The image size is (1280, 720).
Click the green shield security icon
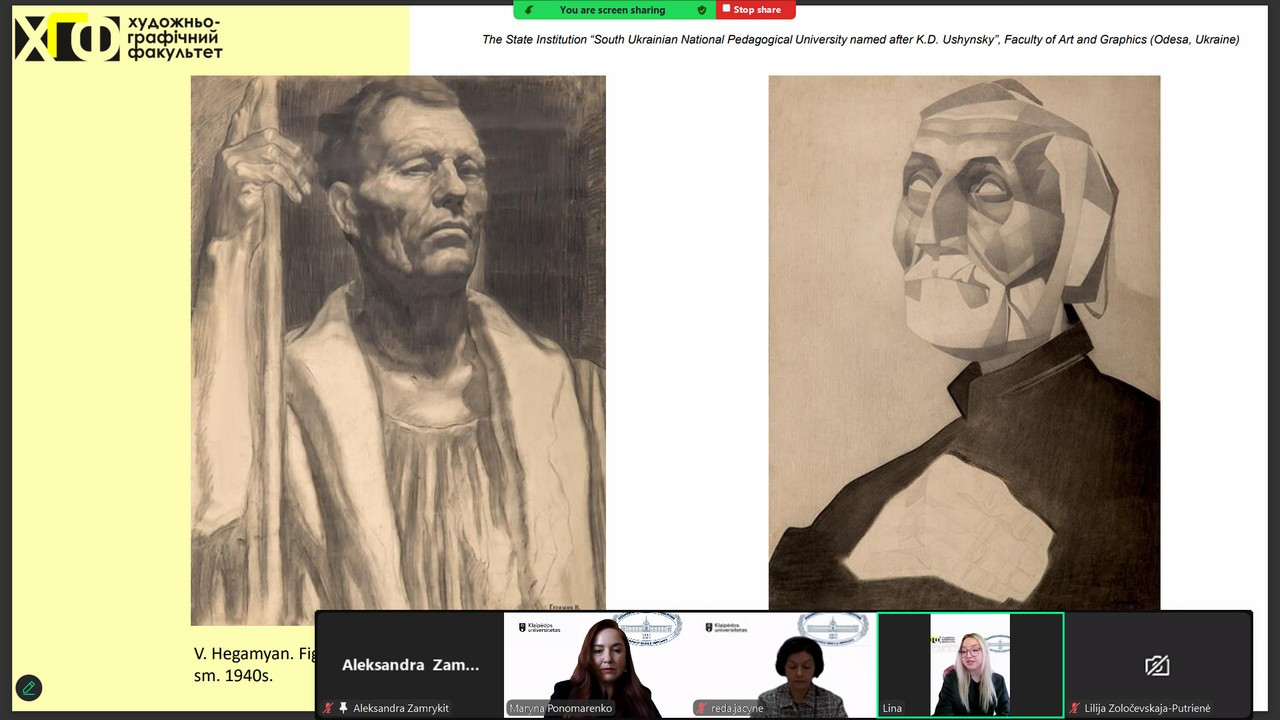point(702,10)
